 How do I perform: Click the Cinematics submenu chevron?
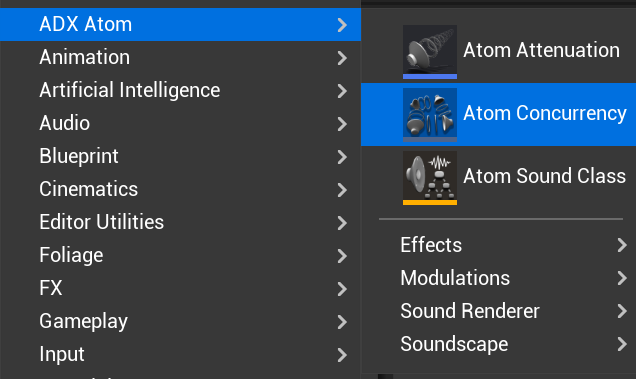pos(342,190)
